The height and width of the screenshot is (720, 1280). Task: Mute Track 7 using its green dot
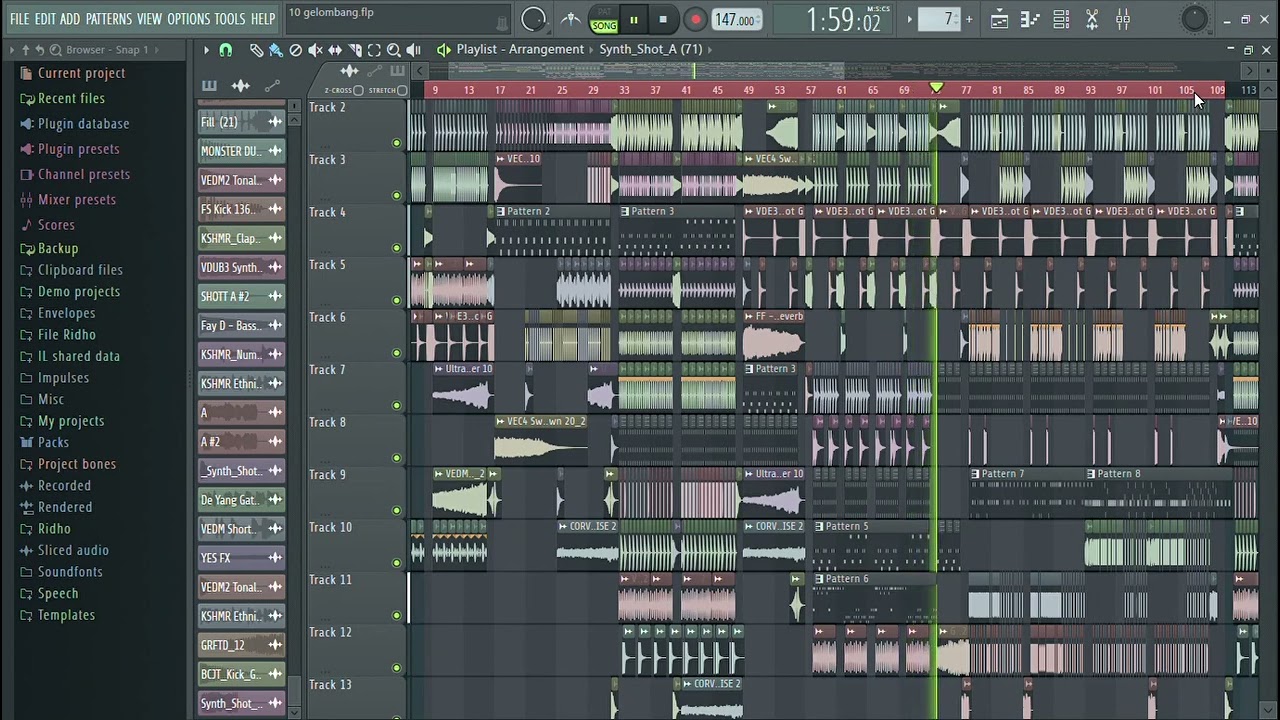397,406
